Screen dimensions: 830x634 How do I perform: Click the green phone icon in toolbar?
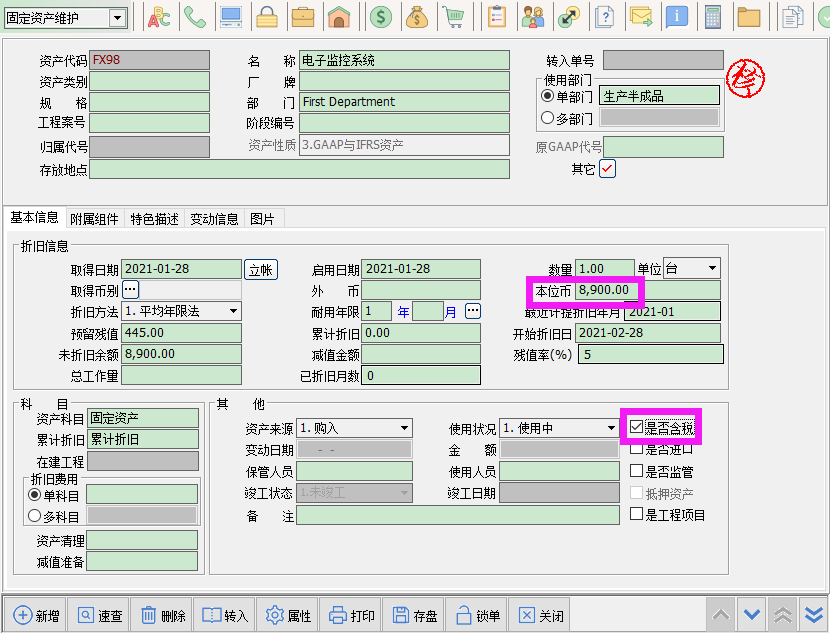[x=195, y=17]
